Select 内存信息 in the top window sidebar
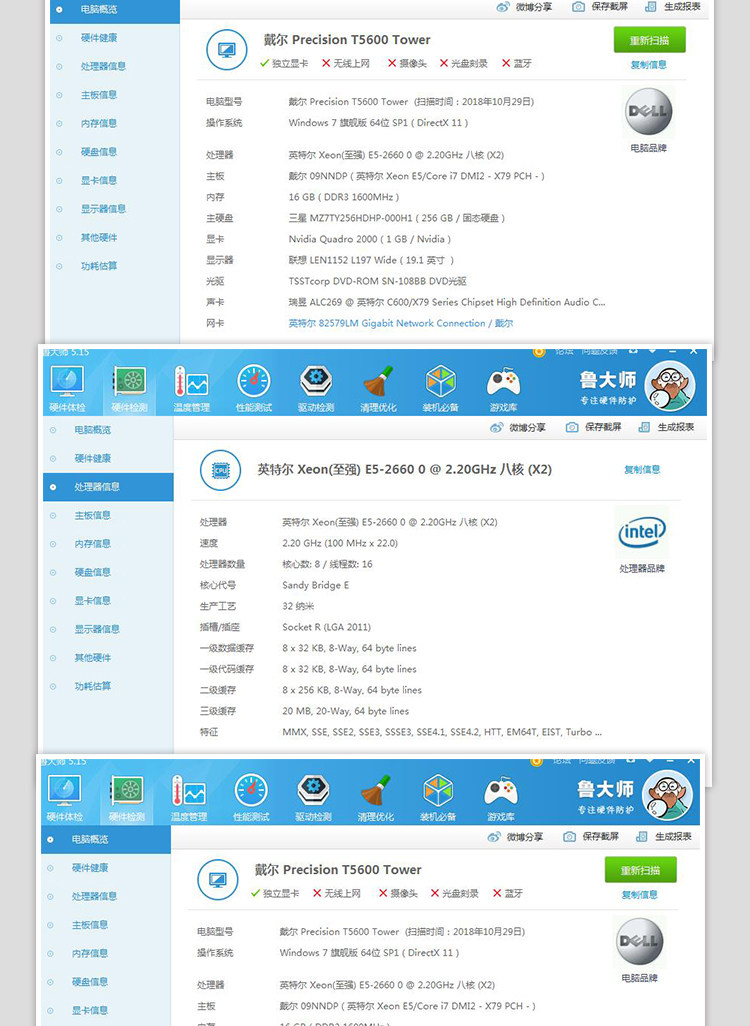 click(115, 124)
